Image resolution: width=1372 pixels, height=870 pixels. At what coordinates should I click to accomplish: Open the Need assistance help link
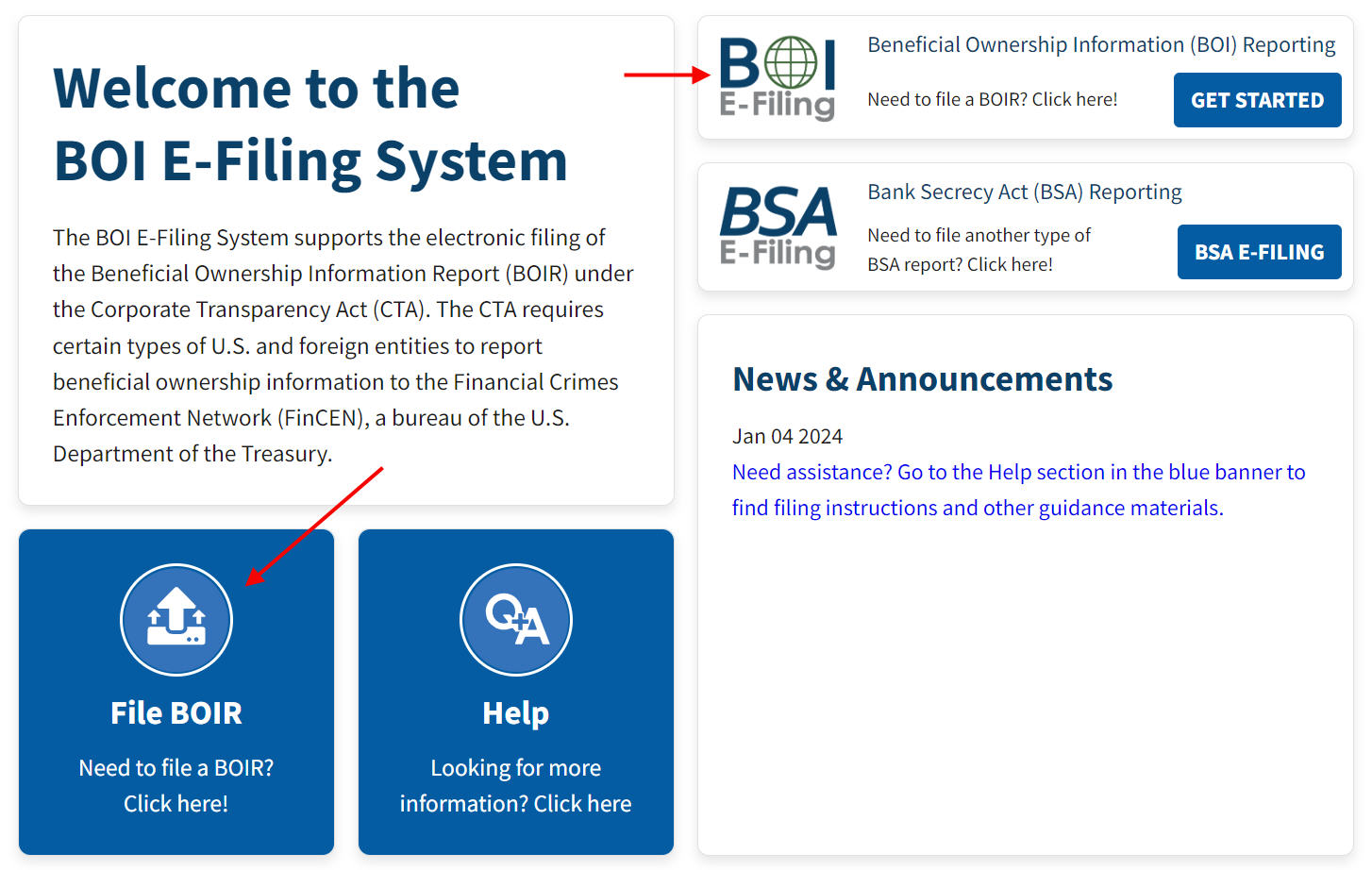pos(1018,489)
